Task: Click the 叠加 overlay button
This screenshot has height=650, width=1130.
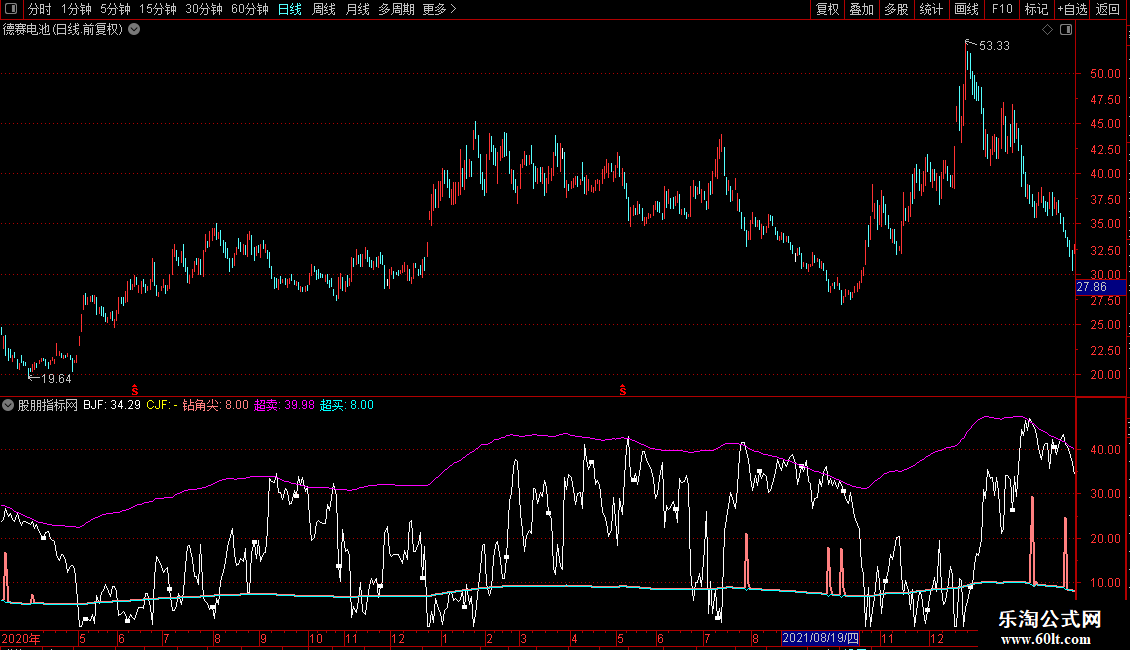Action: (x=862, y=9)
